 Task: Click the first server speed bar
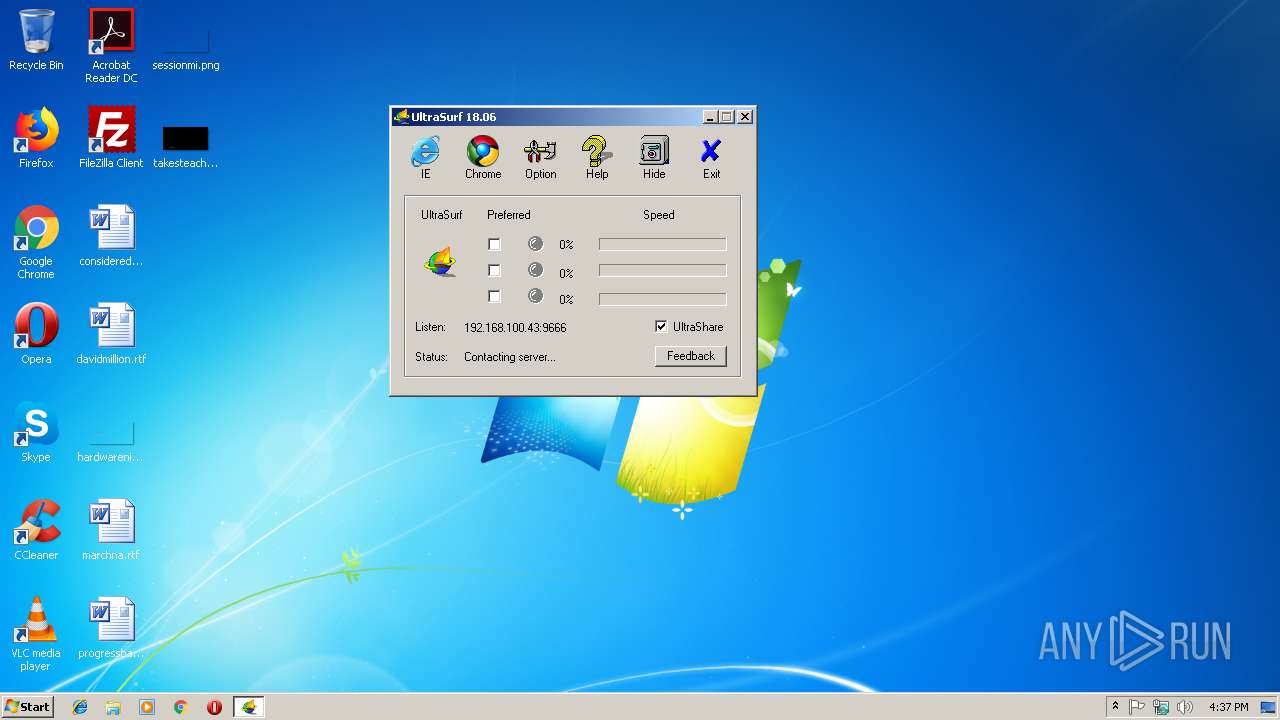point(662,244)
